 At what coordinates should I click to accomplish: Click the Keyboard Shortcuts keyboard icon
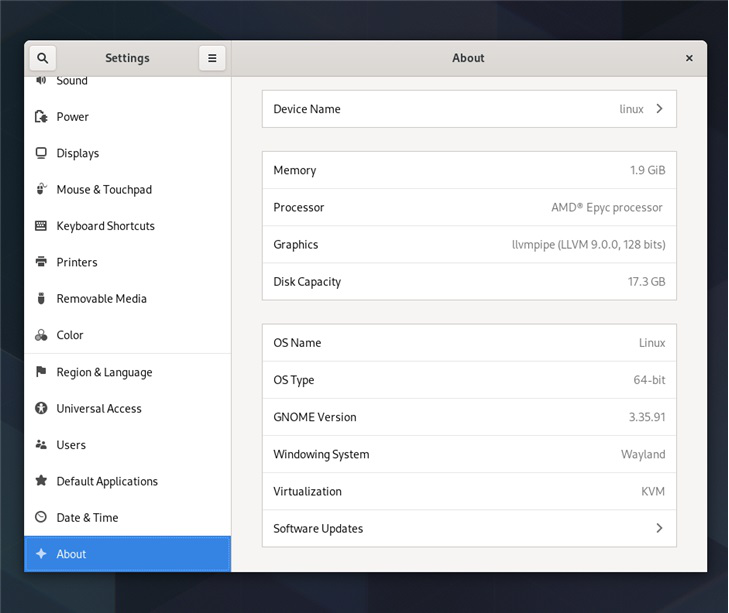coord(41,226)
